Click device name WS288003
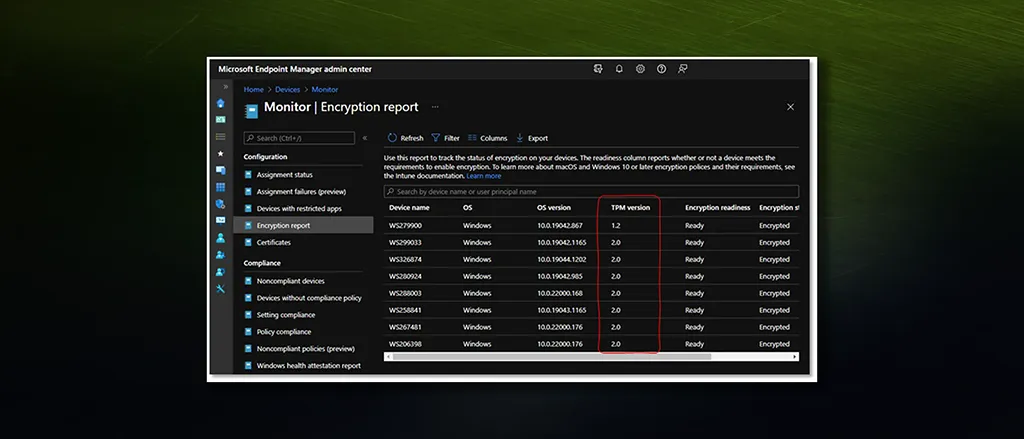Screen dimensions: 1024x439 click(406, 293)
